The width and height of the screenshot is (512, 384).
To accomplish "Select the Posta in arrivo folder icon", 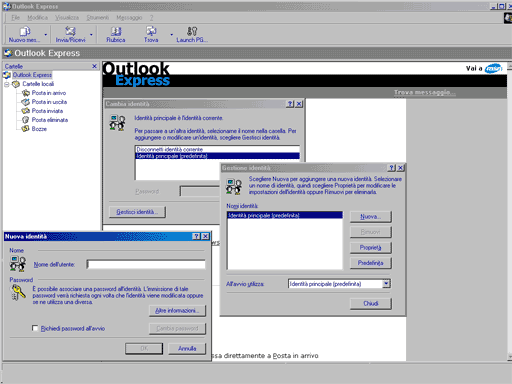I will click(26, 93).
